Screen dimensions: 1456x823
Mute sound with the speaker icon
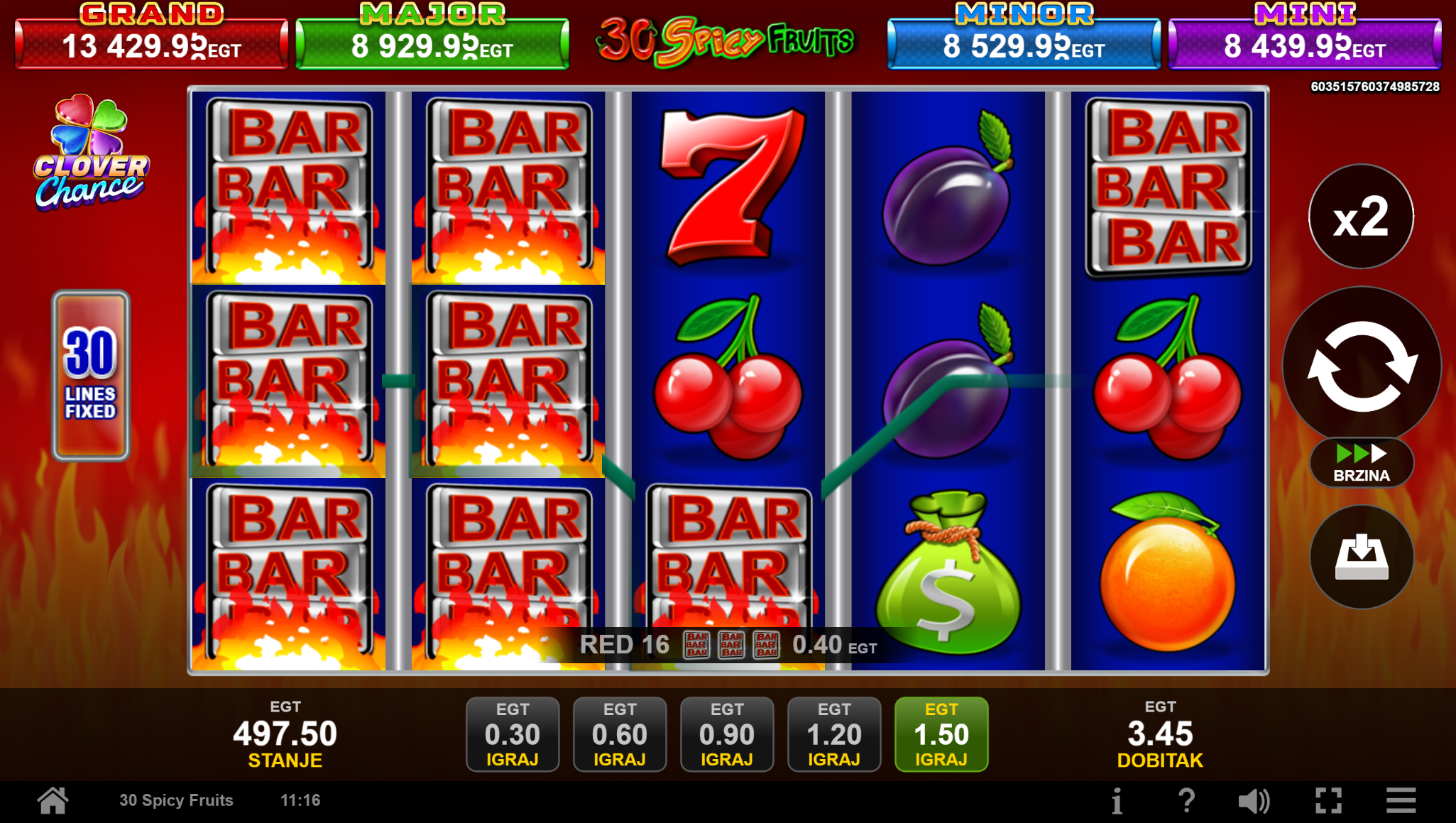(1254, 801)
